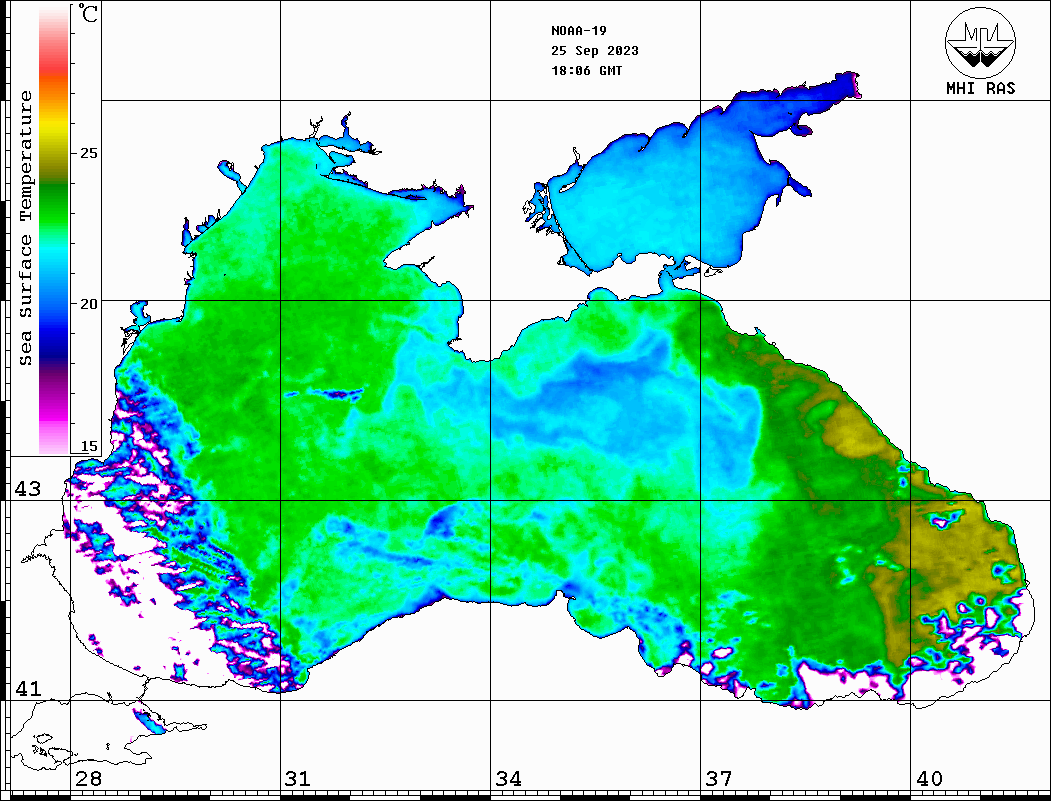Click the 'NOAA-19' satellite label

[579, 31]
